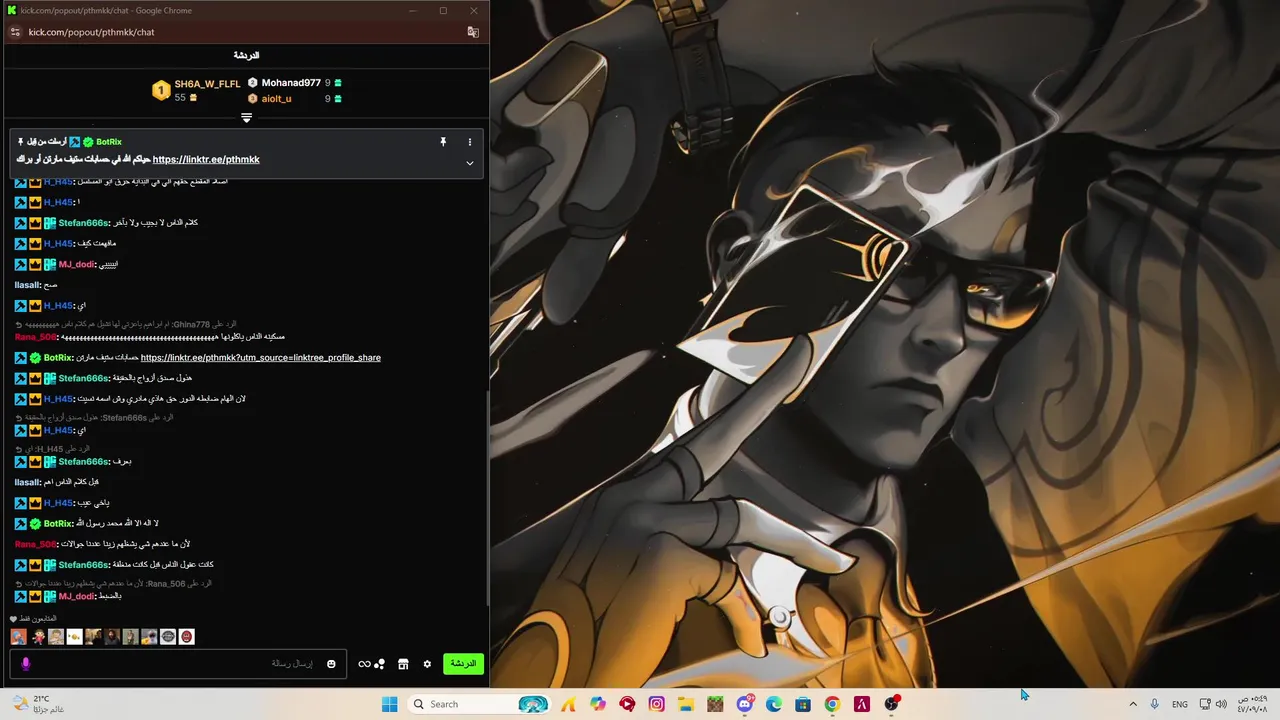The width and height of the screenshot is (1280, 720).
Task: Expand the pinned message chevron
Action: pos(470,163)
